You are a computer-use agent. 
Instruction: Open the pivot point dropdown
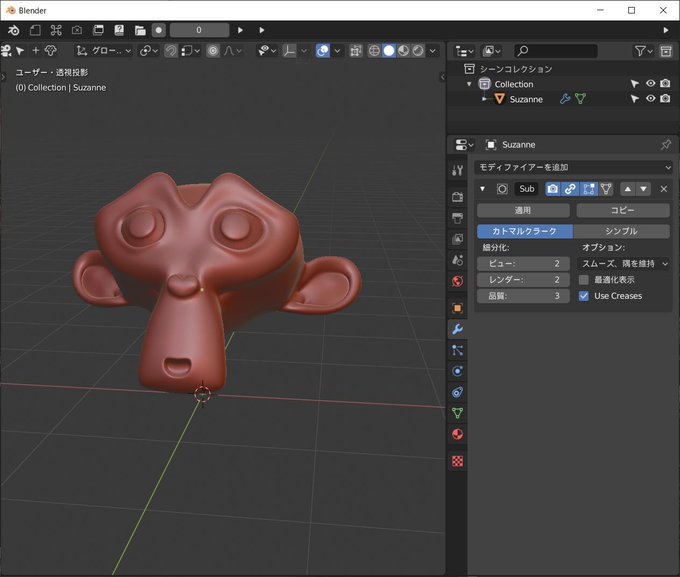148,51
